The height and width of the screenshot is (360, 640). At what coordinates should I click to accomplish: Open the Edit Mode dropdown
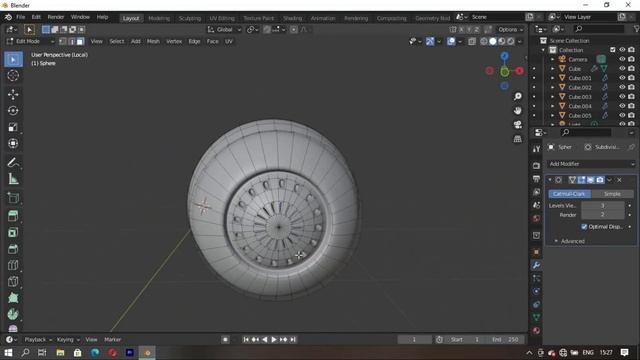30,41
